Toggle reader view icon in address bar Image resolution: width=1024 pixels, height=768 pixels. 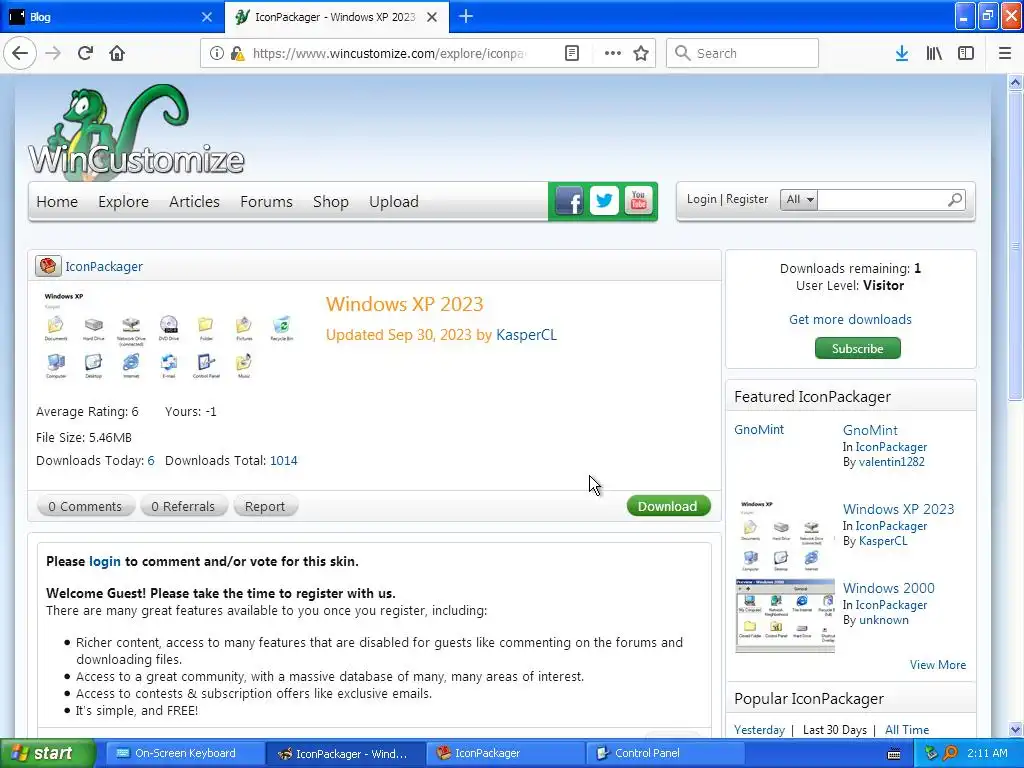(571, 53)
